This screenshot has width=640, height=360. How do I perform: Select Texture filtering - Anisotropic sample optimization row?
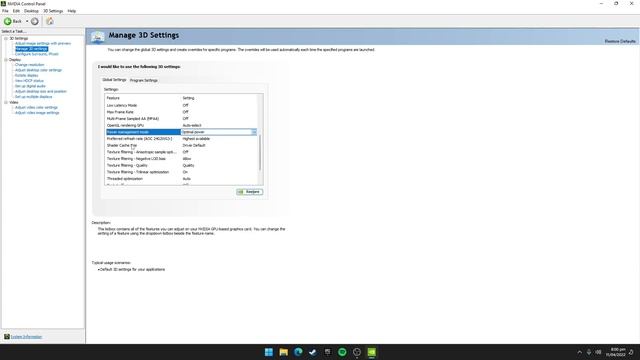182,152
